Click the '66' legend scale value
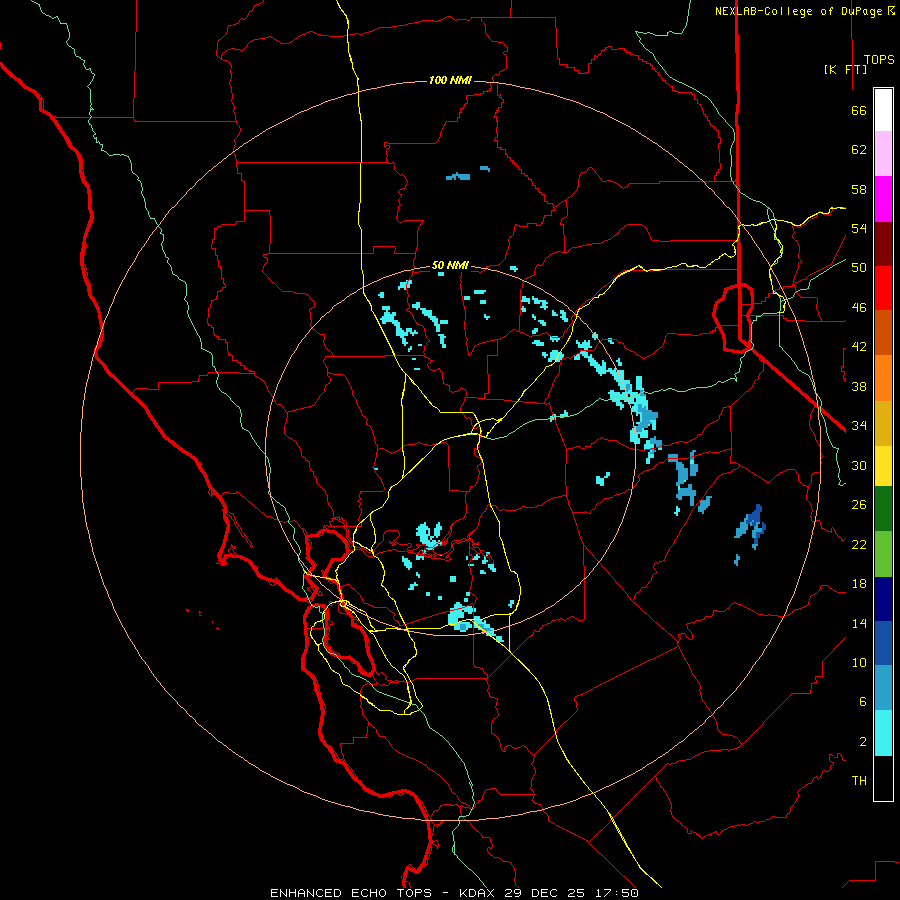Image resolution: width=900 pixels, height=900 pixels. 859,110
